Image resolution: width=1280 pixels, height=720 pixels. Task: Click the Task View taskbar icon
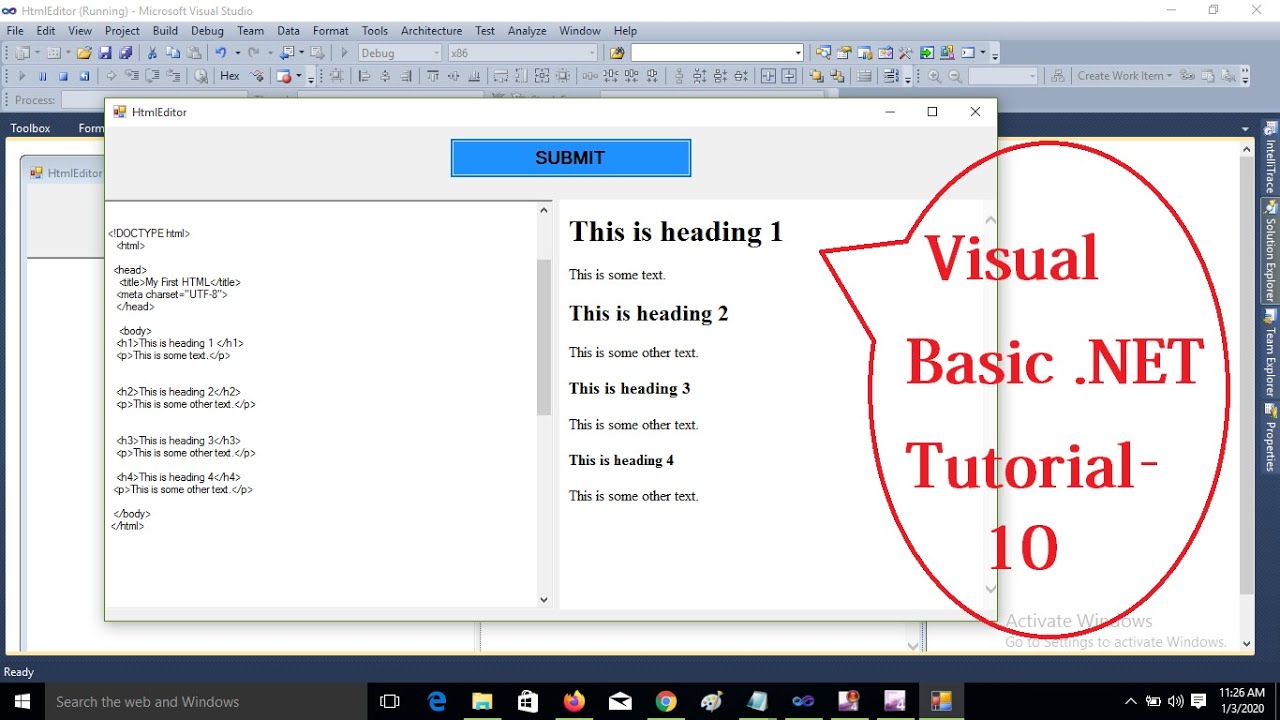point(391,701)
